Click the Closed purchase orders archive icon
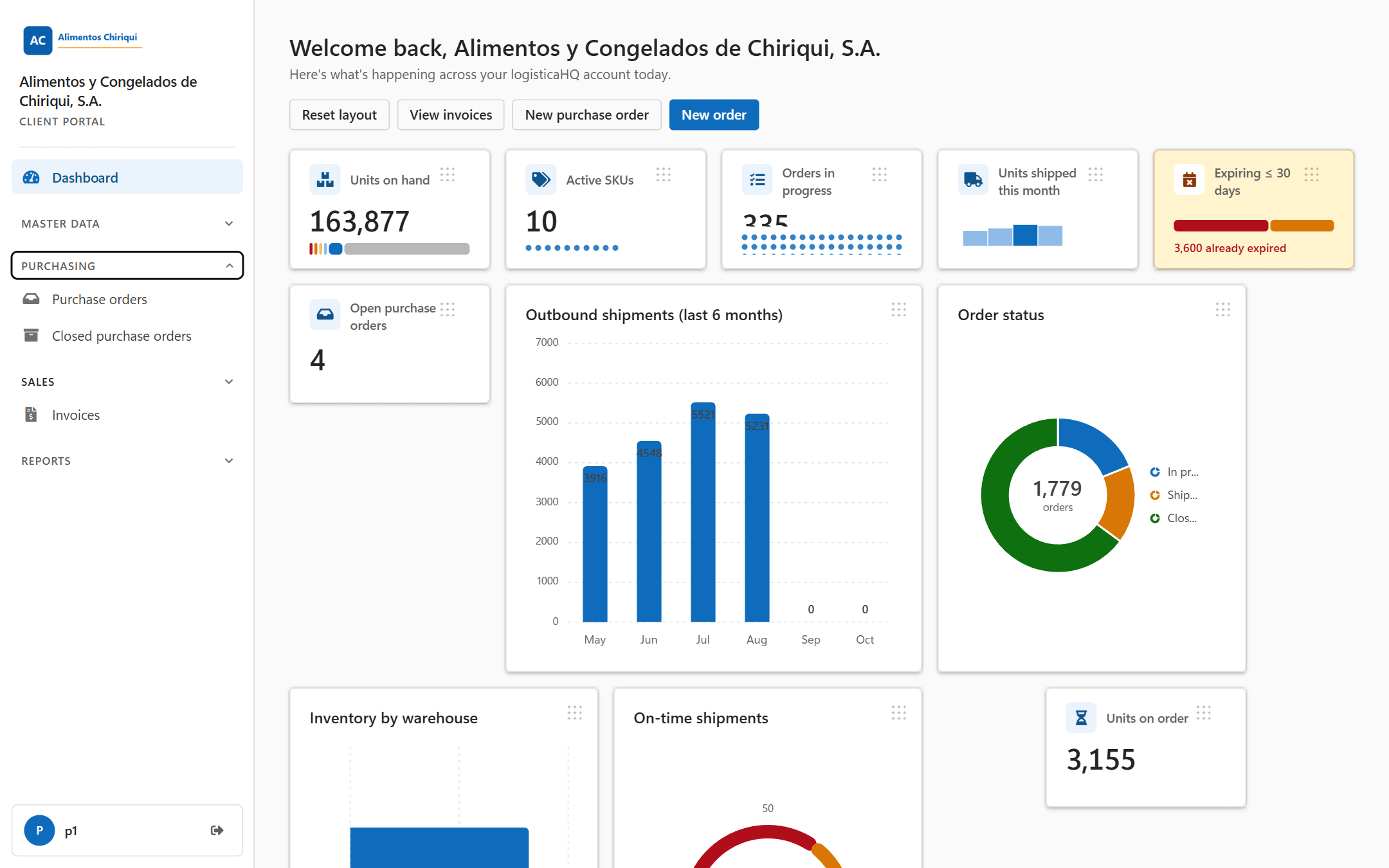The width and height of the screenshot is (1389, 868). [31, 336]
